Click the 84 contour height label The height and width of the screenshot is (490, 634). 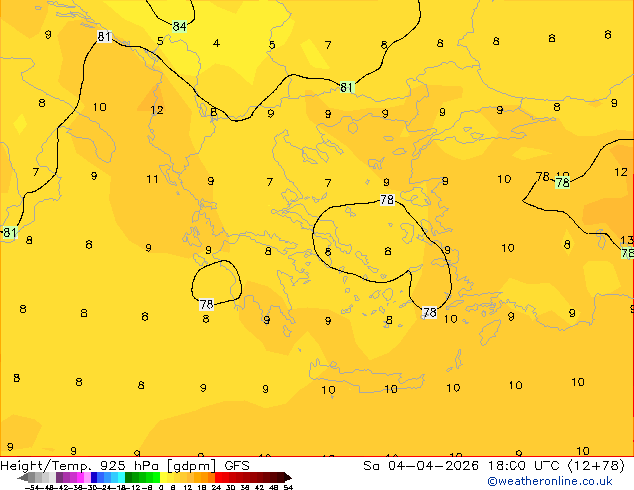(179, 26)
